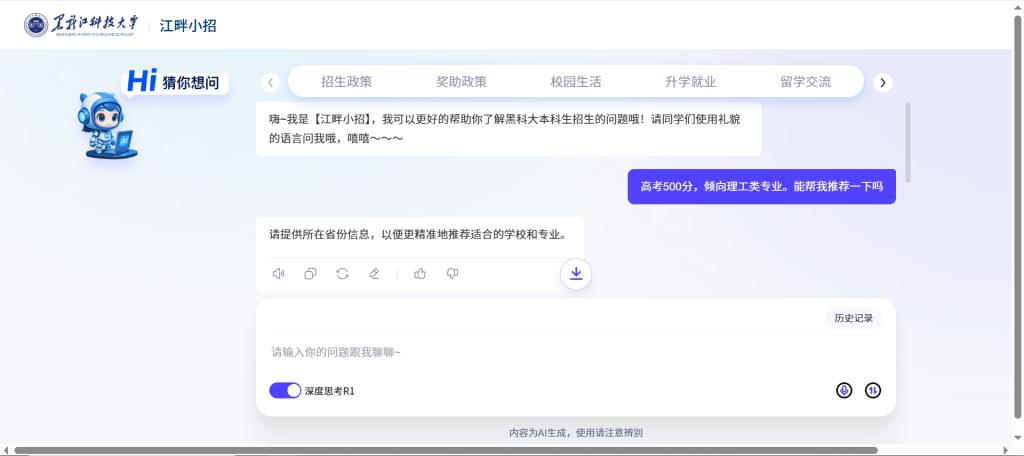Open 历史记录 chat history
Viewport: 1024px width, 456px height.
[x=853, y=318]
